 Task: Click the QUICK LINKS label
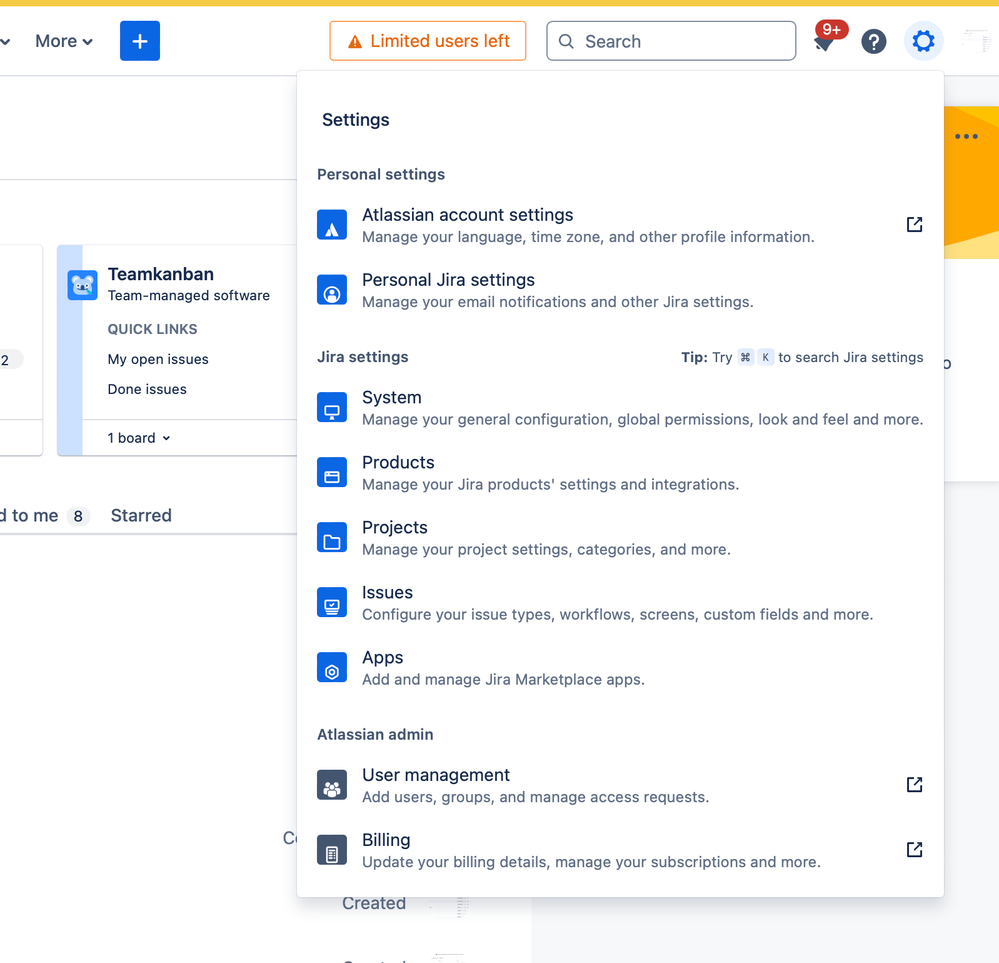152,329
